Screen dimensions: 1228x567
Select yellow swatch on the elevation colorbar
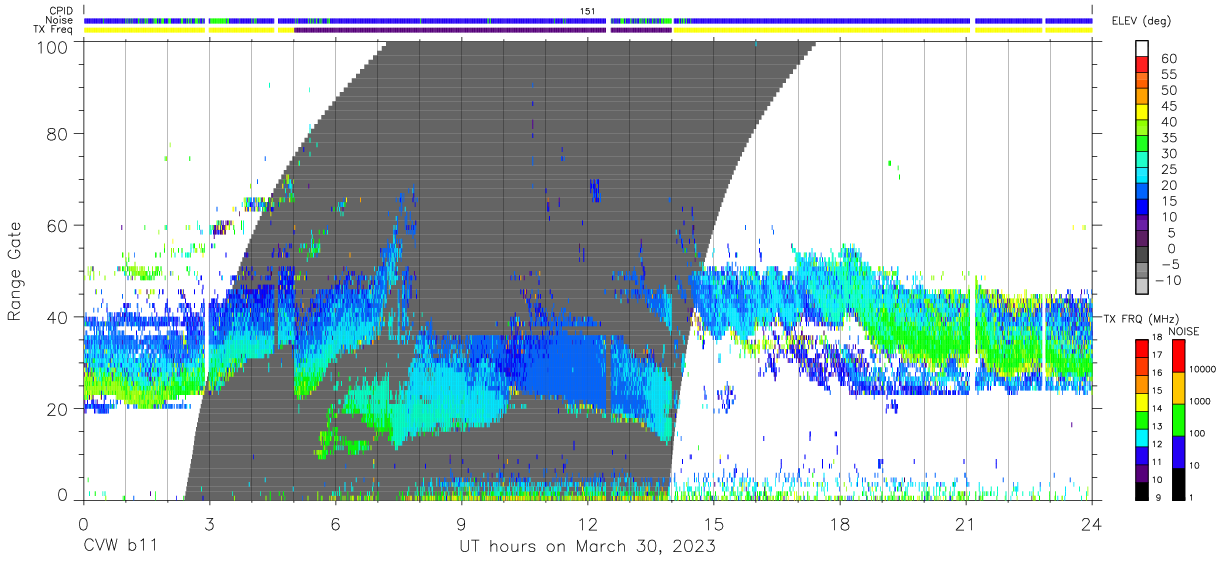click(1143, 113)
